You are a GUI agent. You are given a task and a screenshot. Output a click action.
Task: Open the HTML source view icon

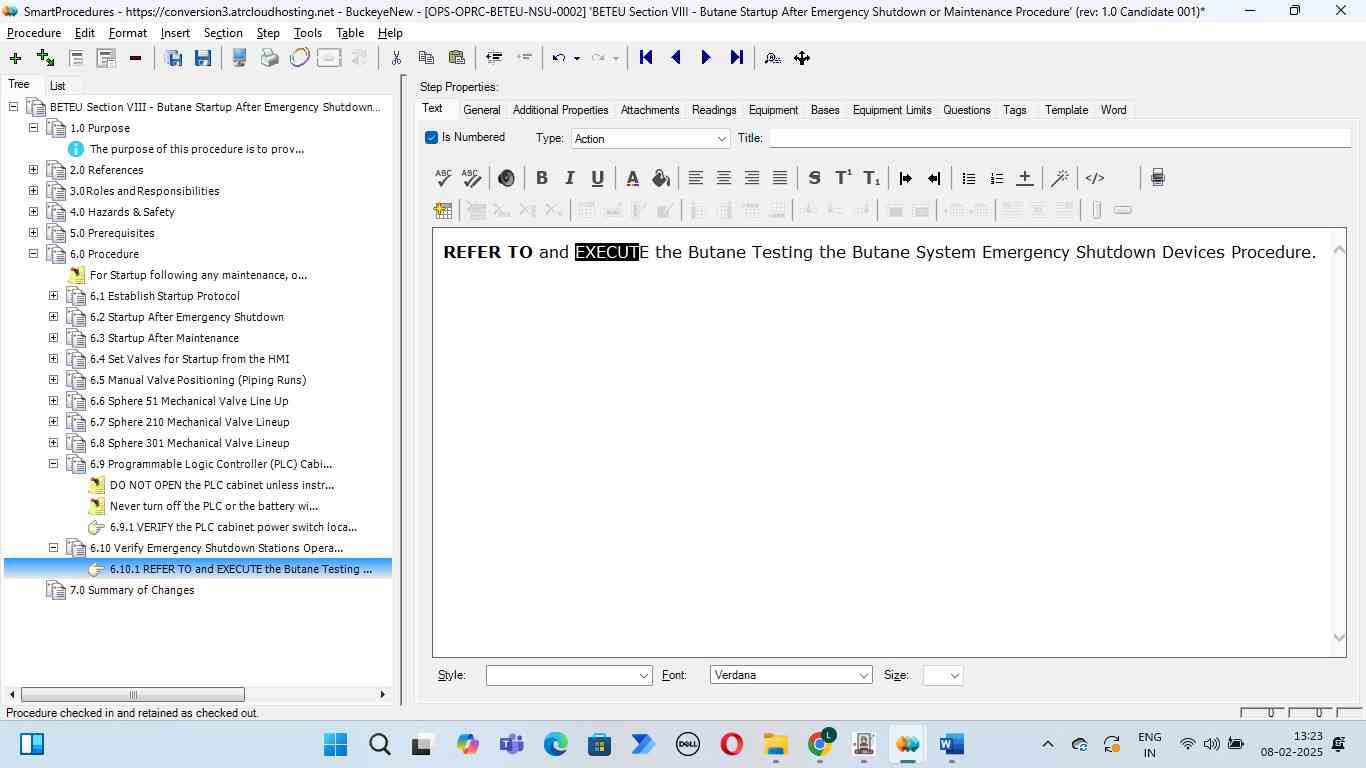[x=1095, y=178]
